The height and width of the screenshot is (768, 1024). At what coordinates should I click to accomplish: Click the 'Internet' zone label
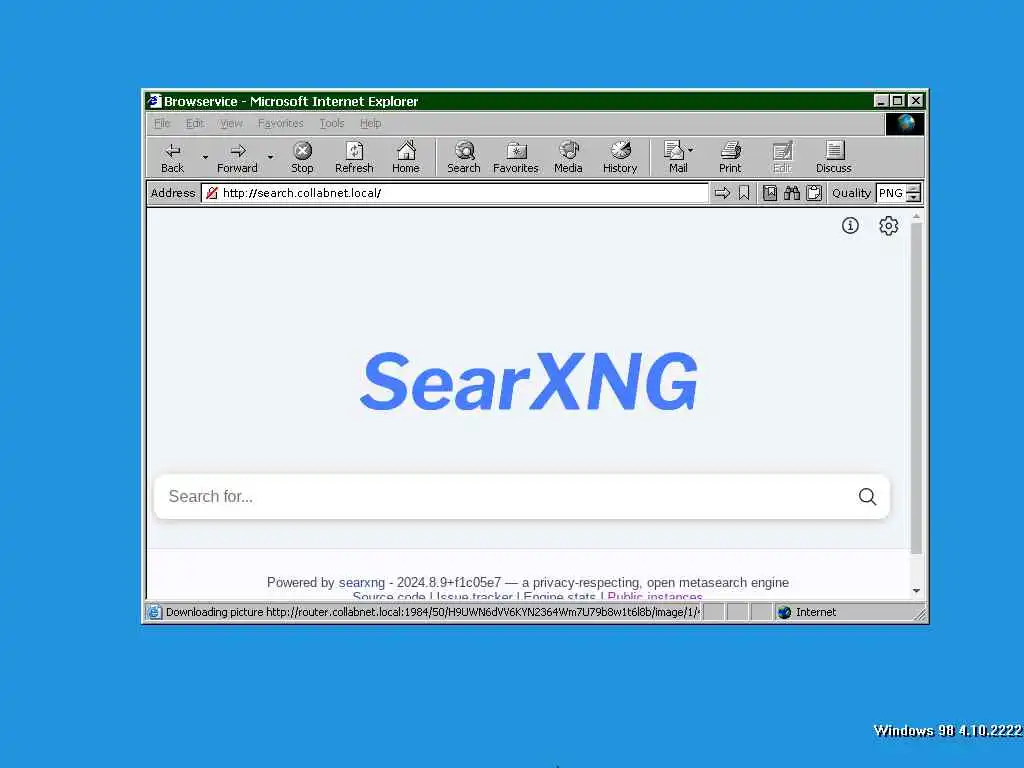(x=816, y=612)
